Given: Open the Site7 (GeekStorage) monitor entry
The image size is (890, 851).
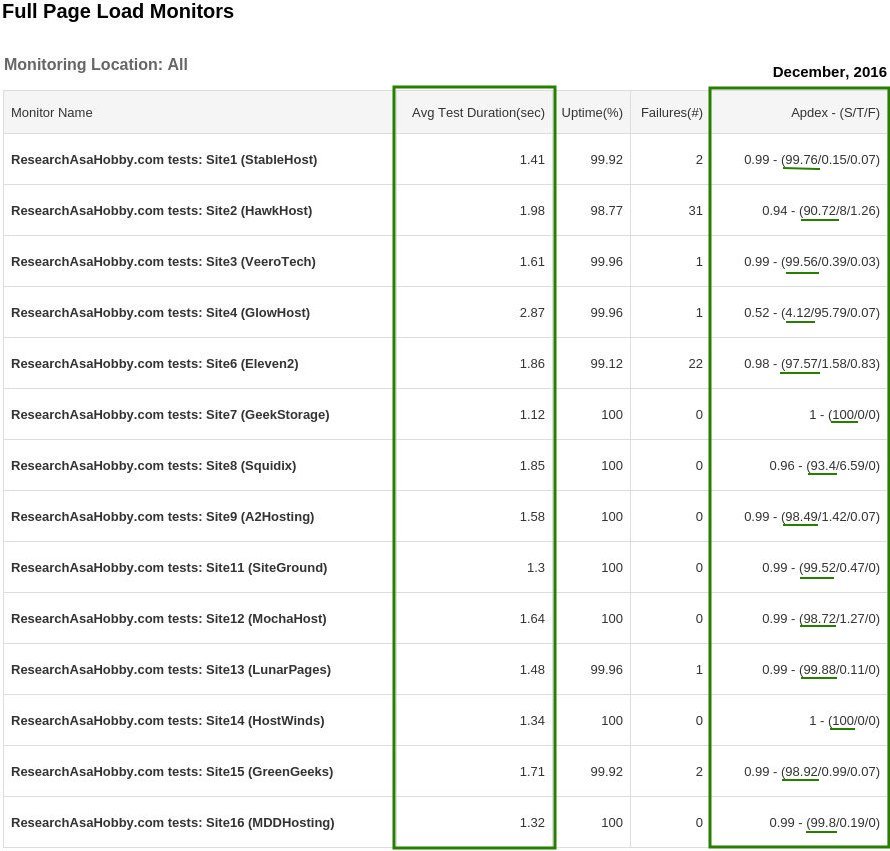Looking at the screenshot, I should pyautogui.click(x=168, y=414).
